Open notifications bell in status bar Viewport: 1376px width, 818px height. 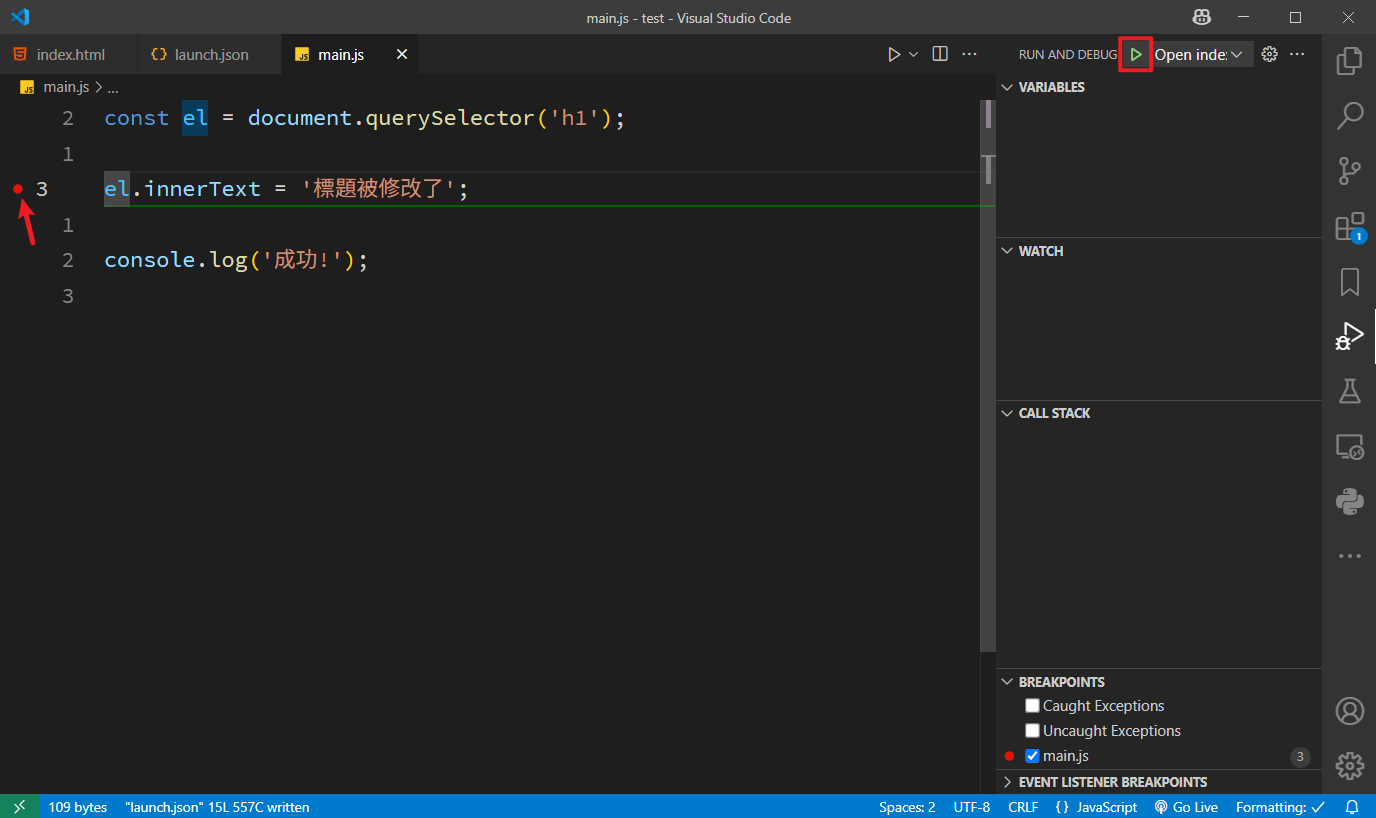point(1352,807)
